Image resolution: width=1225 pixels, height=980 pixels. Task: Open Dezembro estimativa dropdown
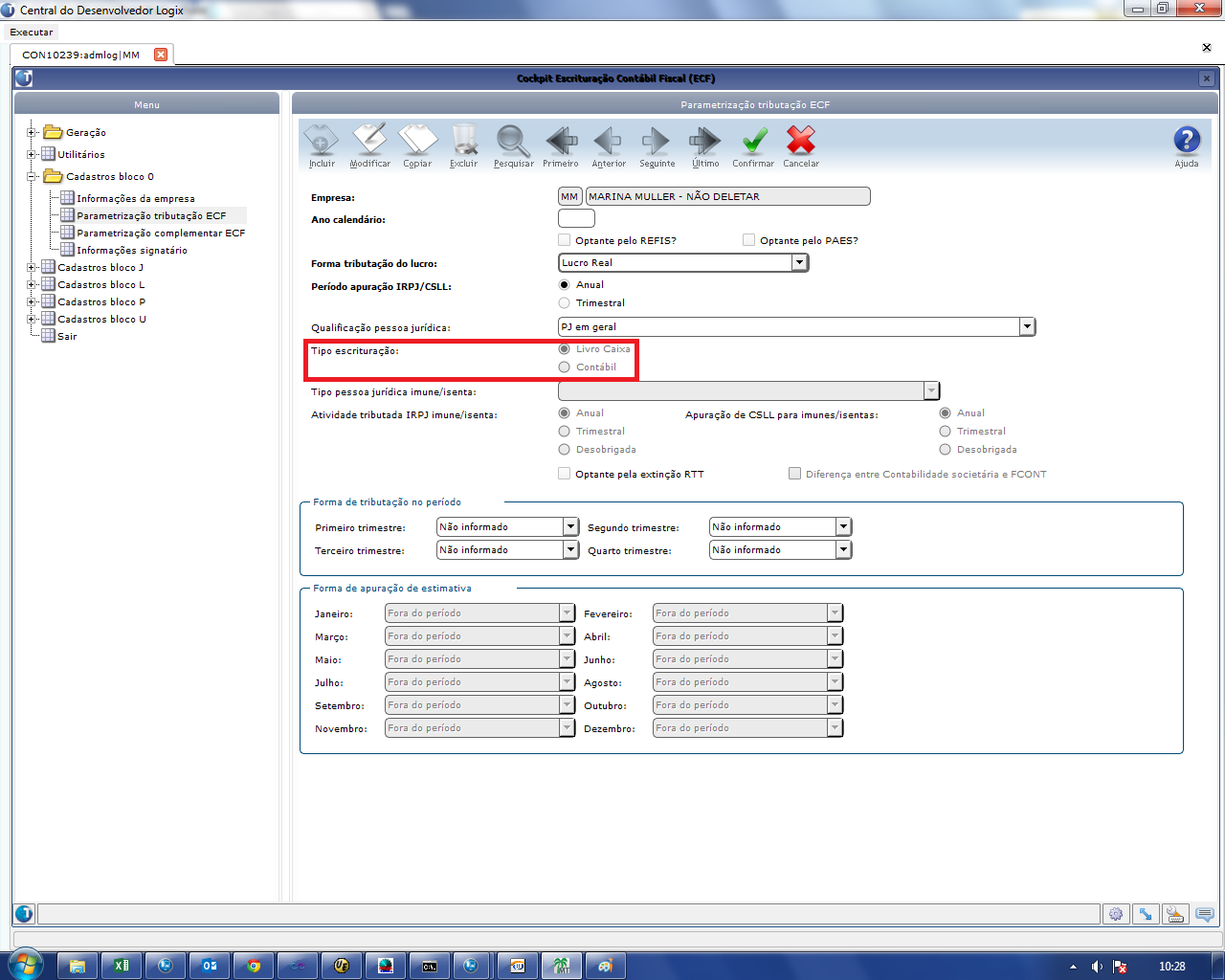(835, 727)
